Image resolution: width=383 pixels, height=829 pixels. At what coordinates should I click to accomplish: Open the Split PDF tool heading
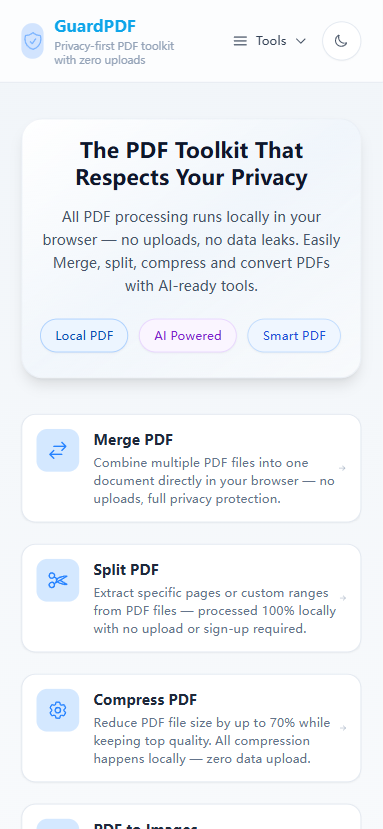click(x=126, y=570)
